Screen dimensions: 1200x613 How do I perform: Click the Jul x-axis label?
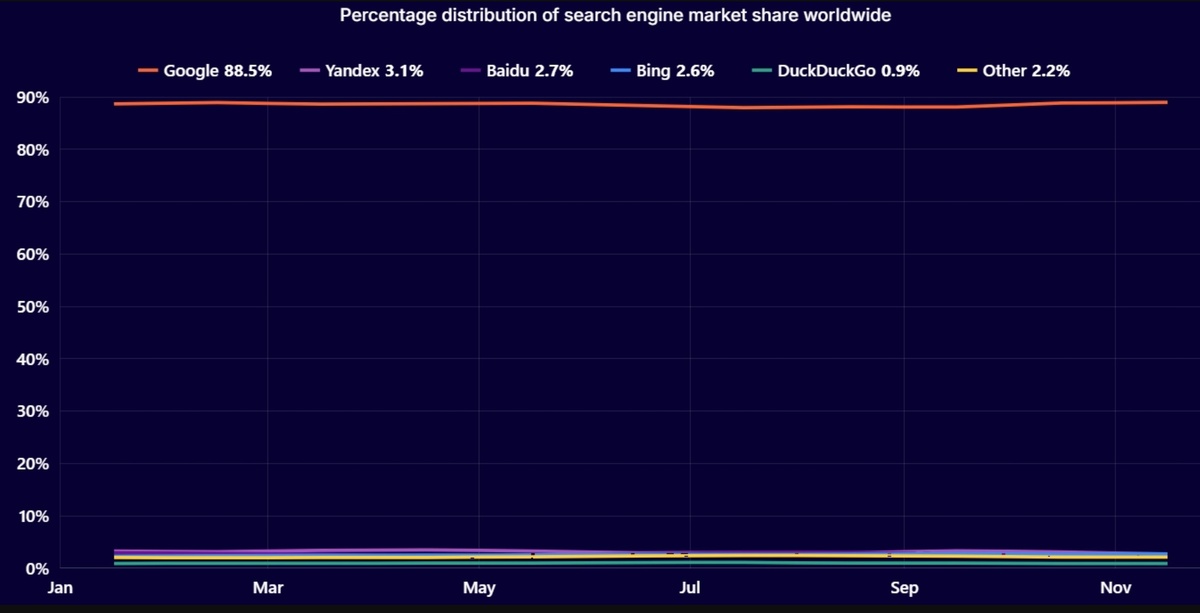click(x=691, y=588)
